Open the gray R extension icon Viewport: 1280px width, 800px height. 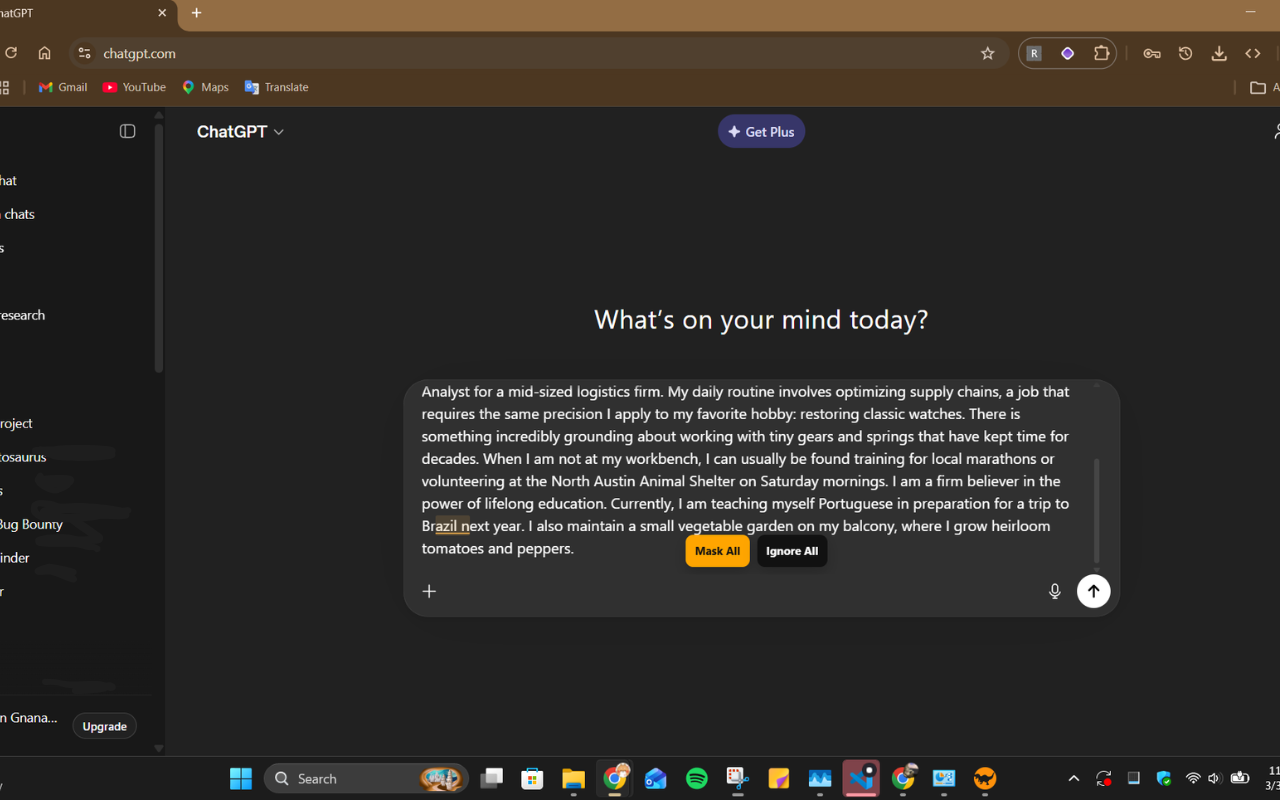1034,54
